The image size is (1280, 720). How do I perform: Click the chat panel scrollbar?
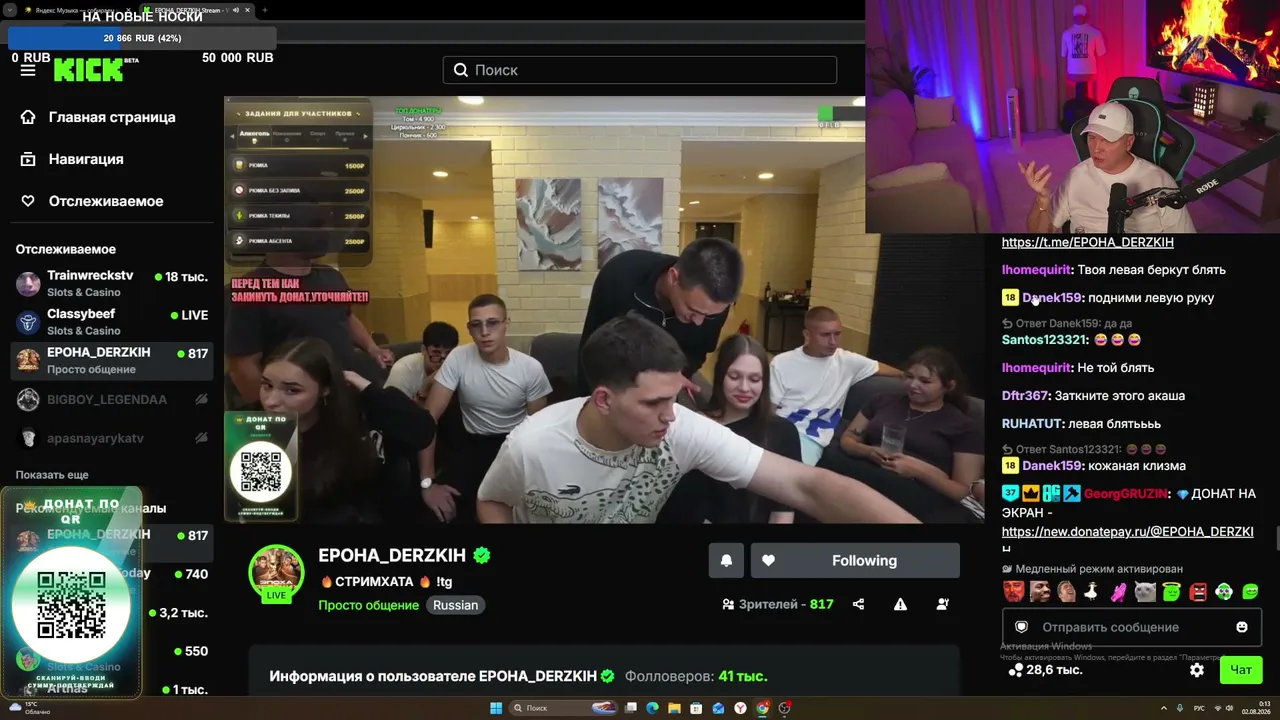pos(1277,538)
